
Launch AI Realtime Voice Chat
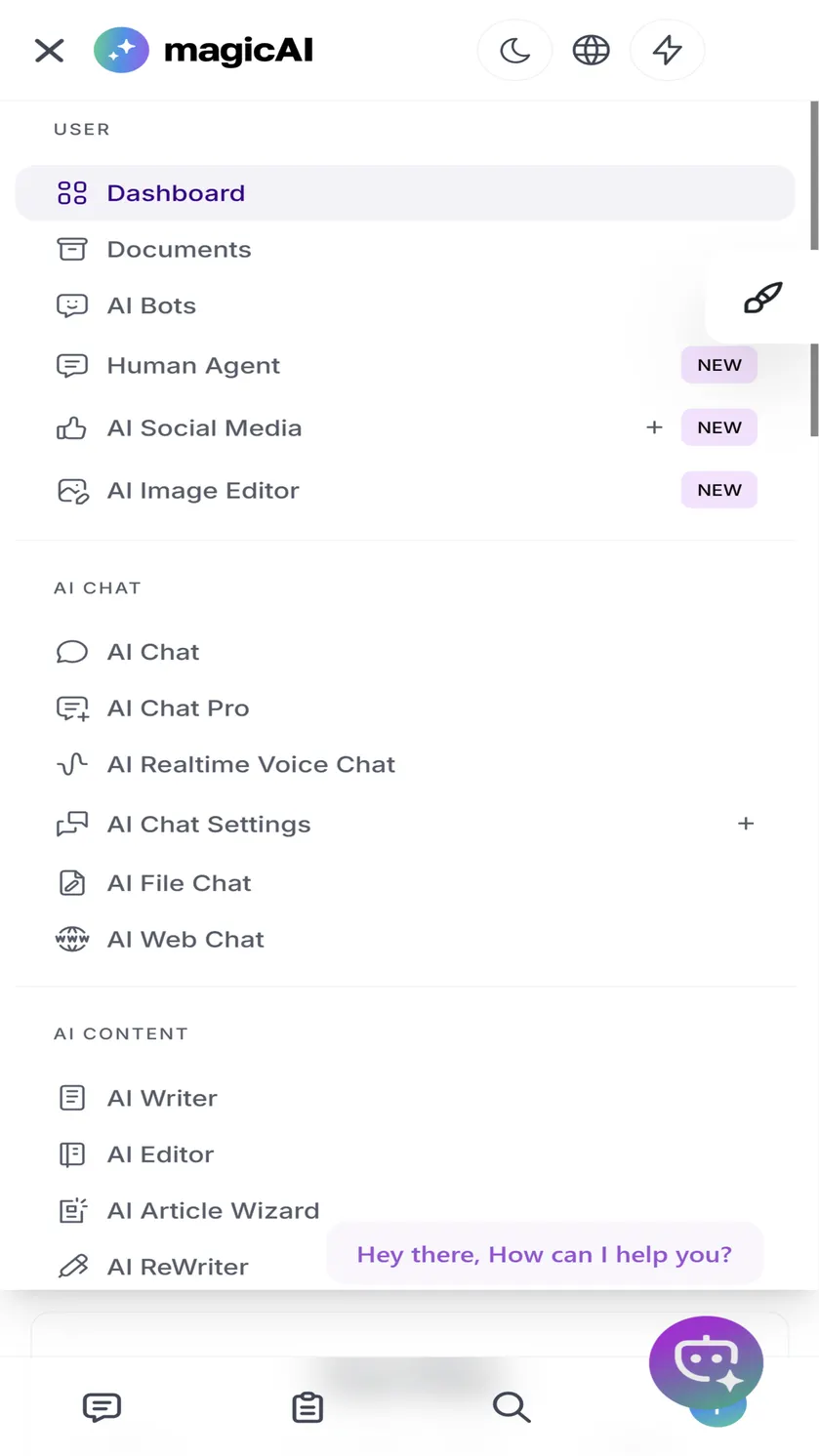(x=405, y=764)
